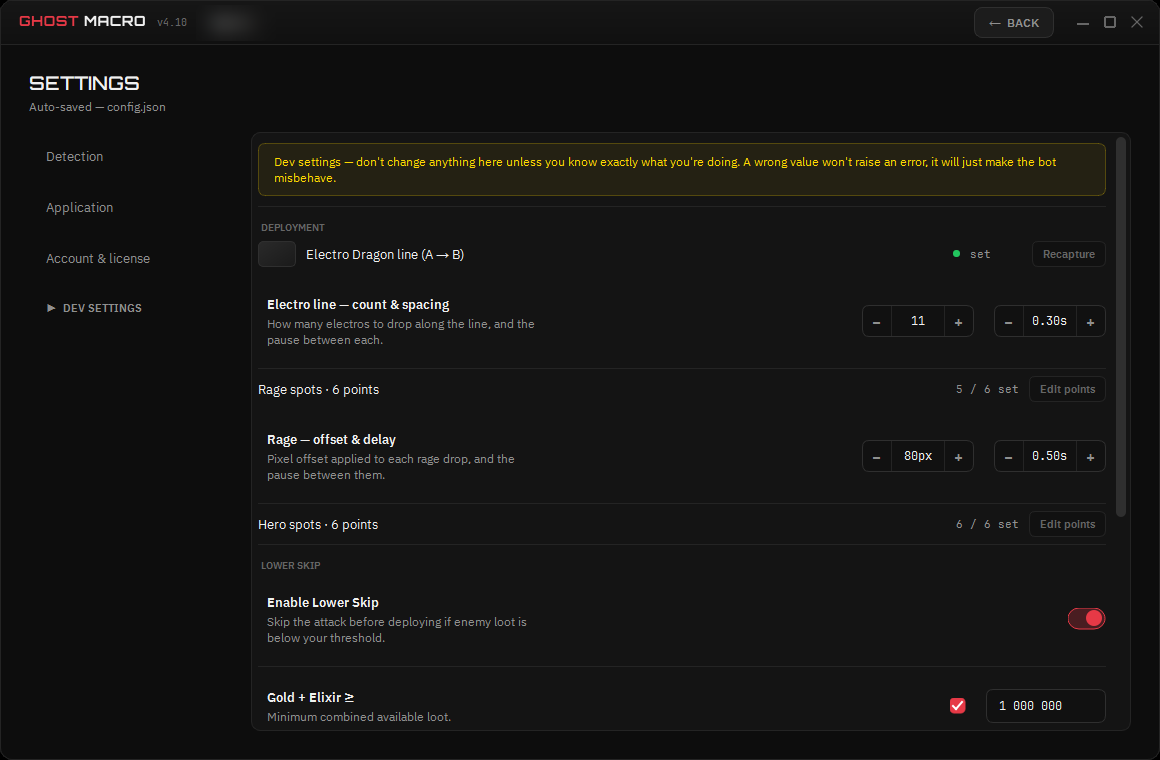Close the Ghost Macro window
Screen dimensions: 1160x760
[1137, 22]
